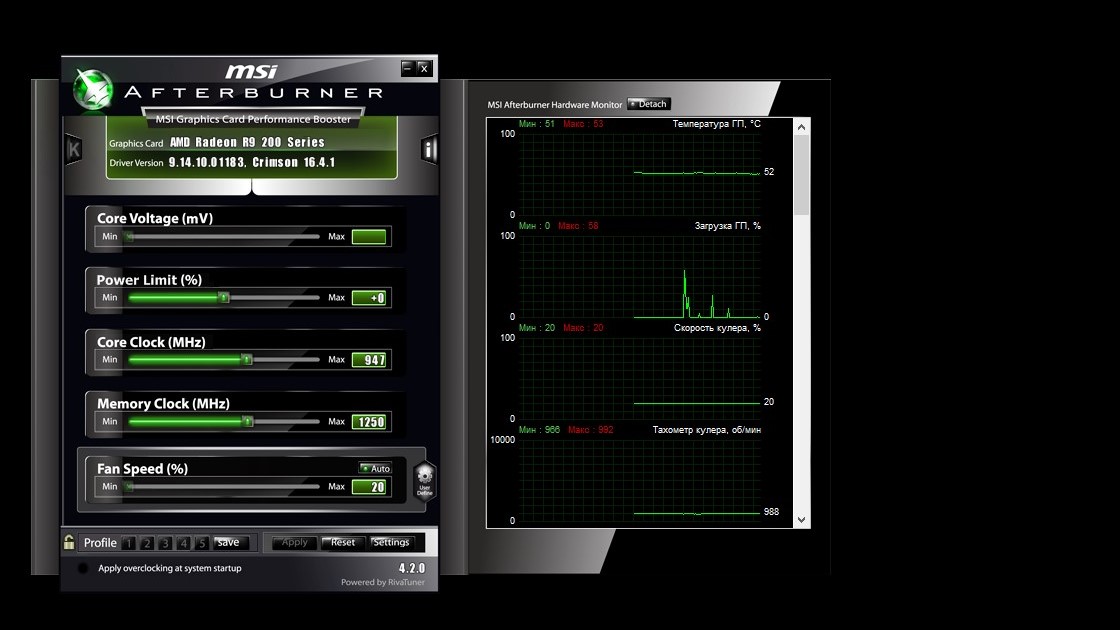Close the Afterburner window
Screen dimensions: 1120x630
pos(424,68)
